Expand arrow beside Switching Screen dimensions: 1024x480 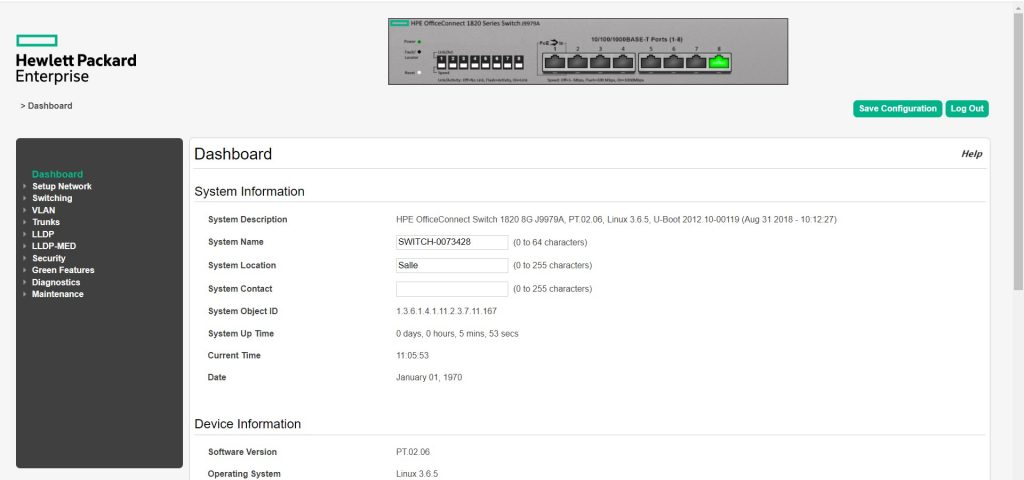25,198
